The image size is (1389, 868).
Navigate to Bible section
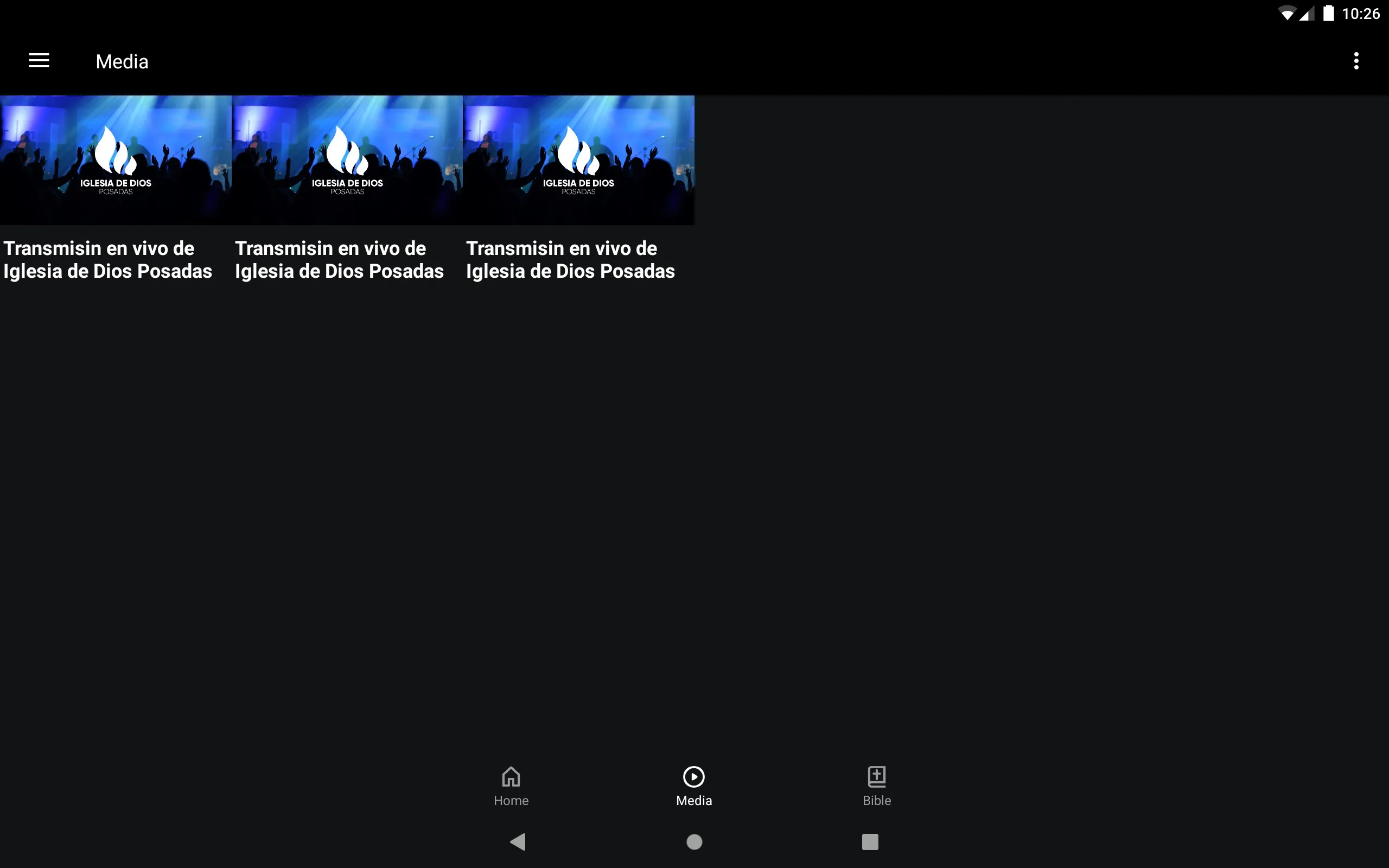878,786
